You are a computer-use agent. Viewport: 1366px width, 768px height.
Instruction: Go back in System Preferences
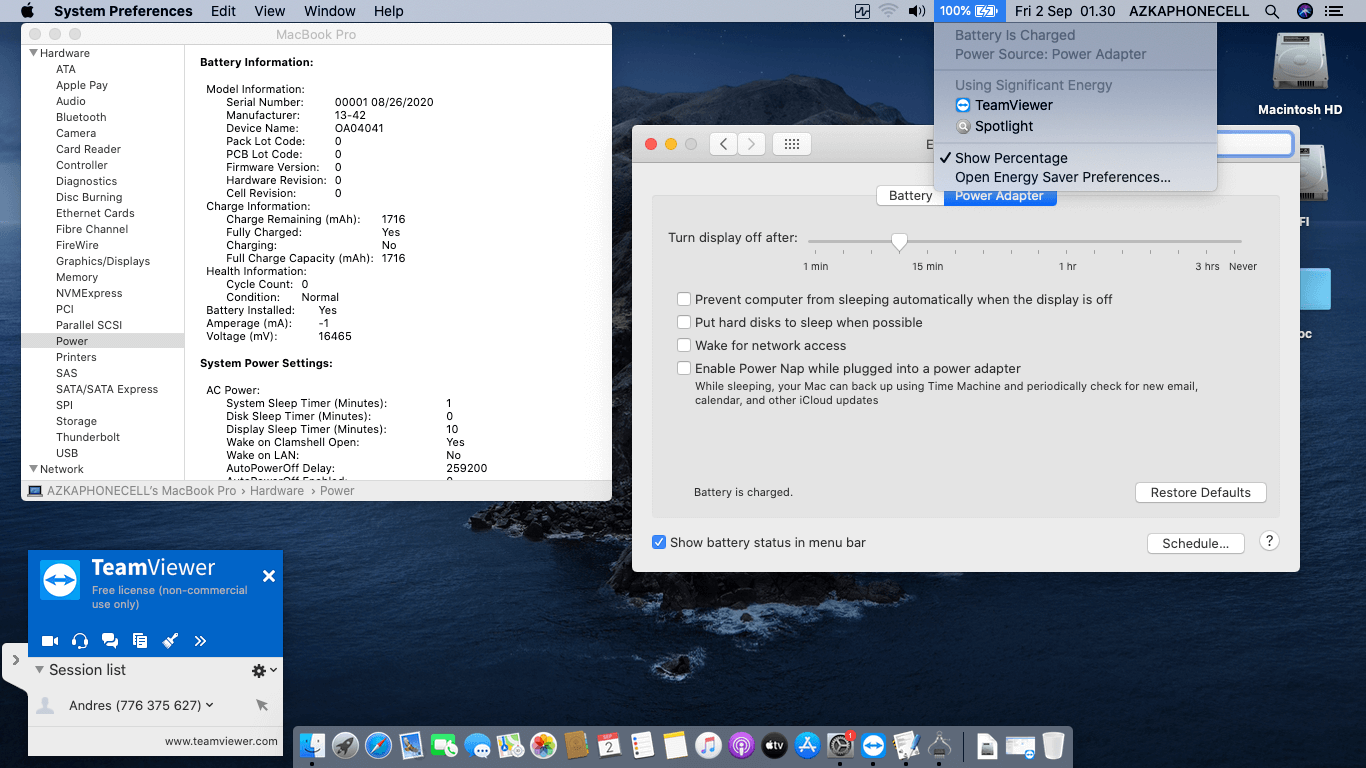[723, 144]
